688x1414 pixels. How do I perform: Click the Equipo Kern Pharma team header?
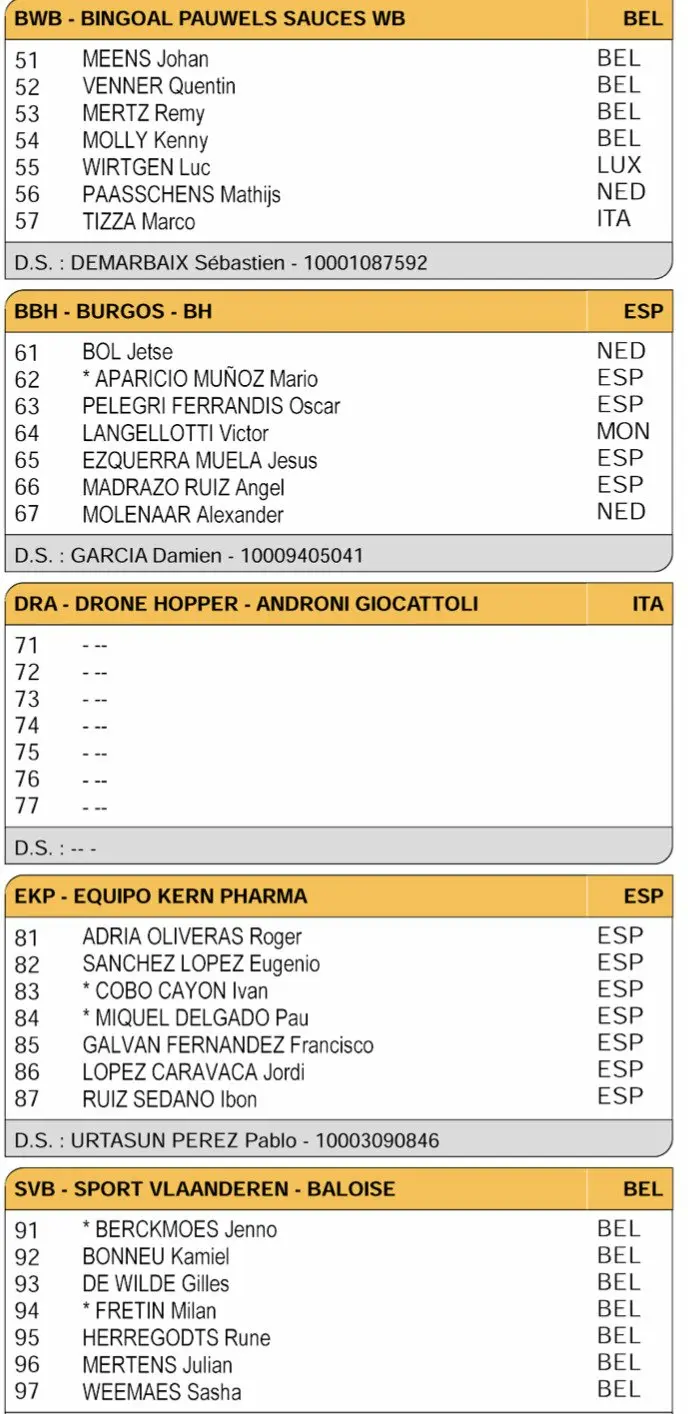point(161,896)
